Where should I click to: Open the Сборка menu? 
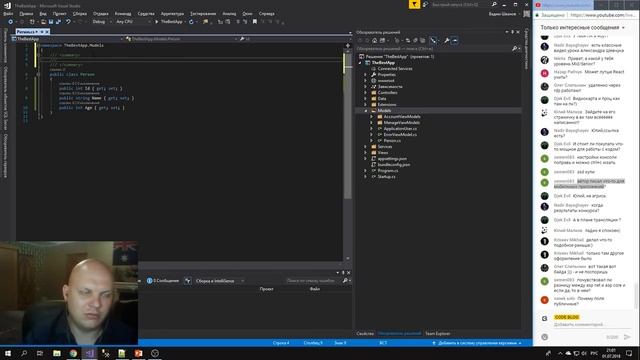(x=80, y=13)
